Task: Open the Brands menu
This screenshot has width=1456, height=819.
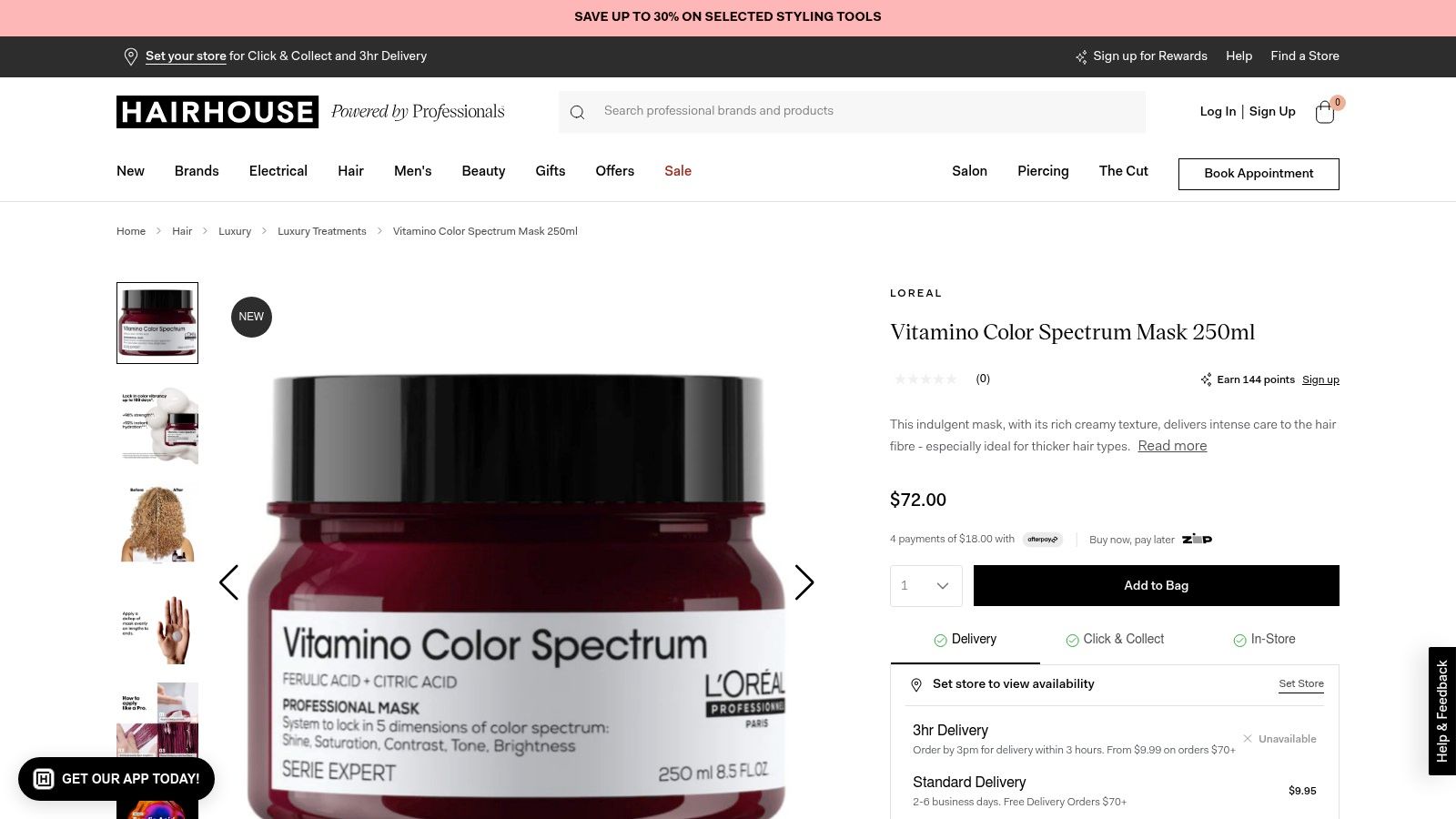Action: pyautogui.click(x=197, y=171)
